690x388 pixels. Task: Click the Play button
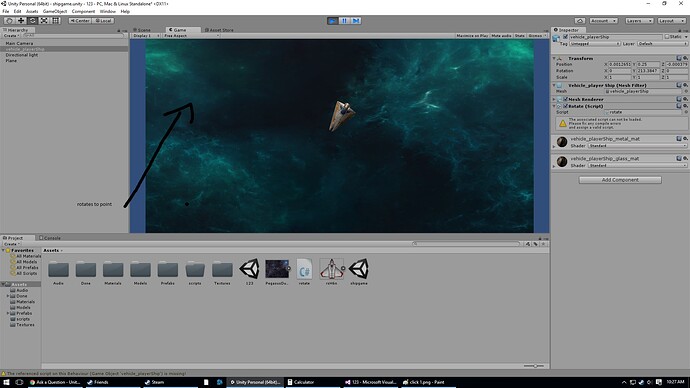click(x=333, y=21)
